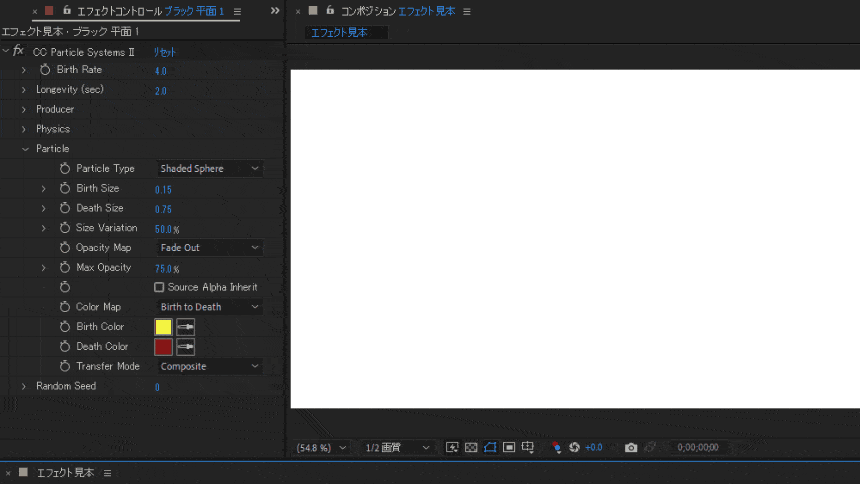Open the Particle Type dropdown

tap(209, 168)
